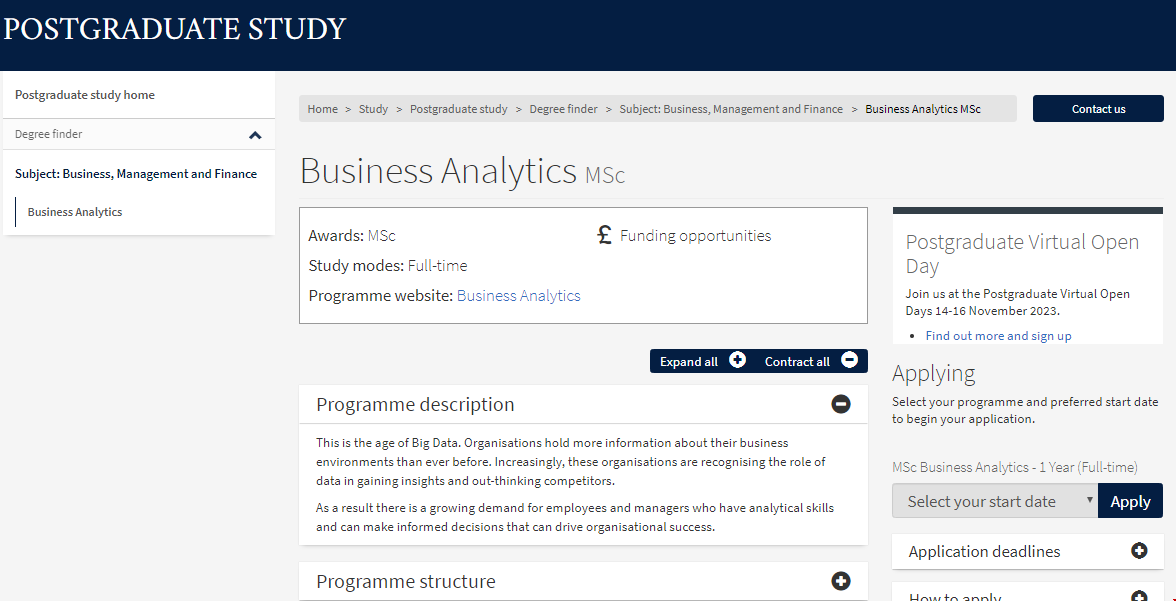The height and width of the screenshot is (601, 1176).
Task: Go to Home in the breadcrumb
Action: pyautogui.click(x=322, y=109)
